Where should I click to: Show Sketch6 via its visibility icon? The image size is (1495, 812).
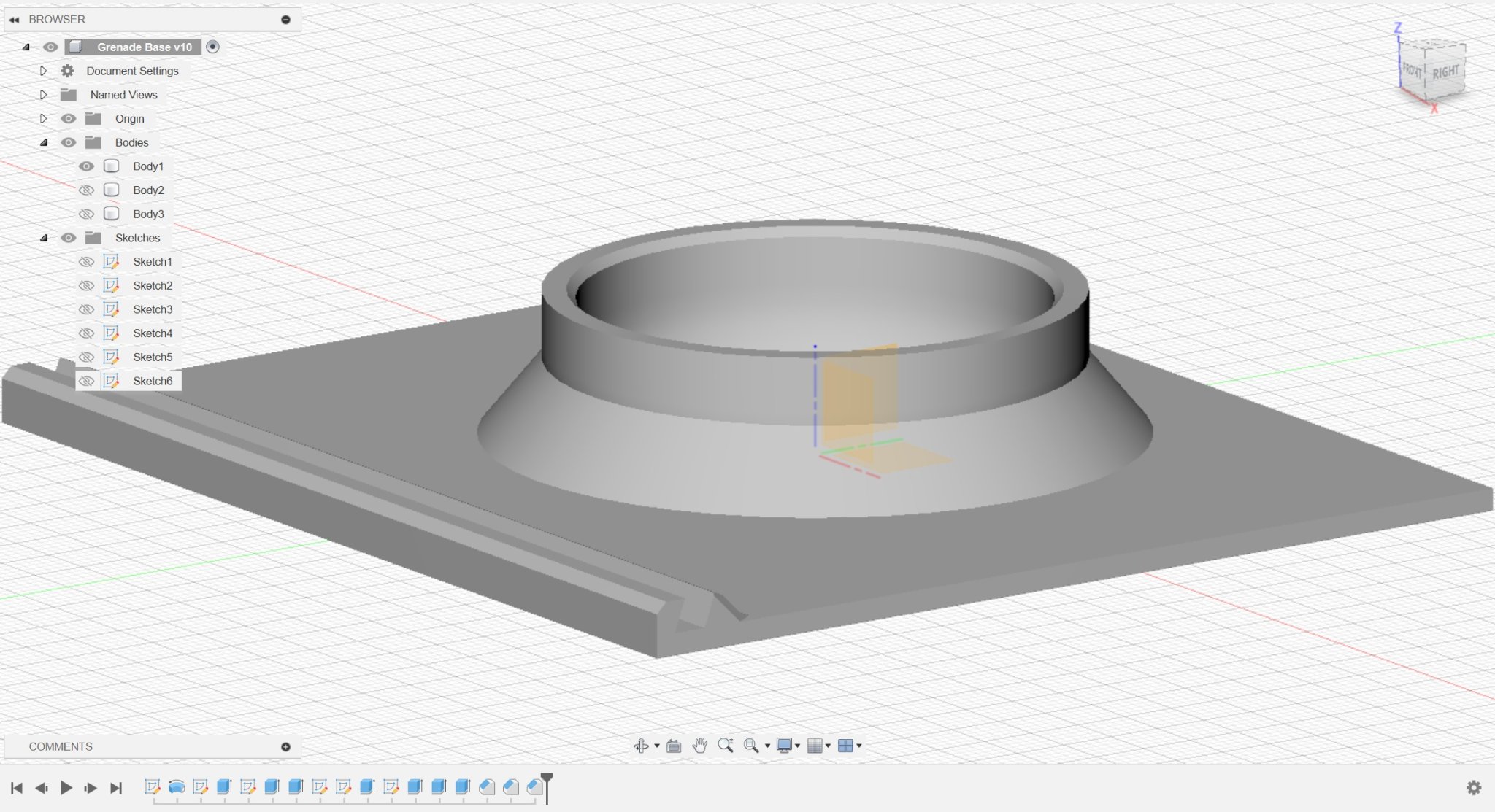[x=86, y=381]
